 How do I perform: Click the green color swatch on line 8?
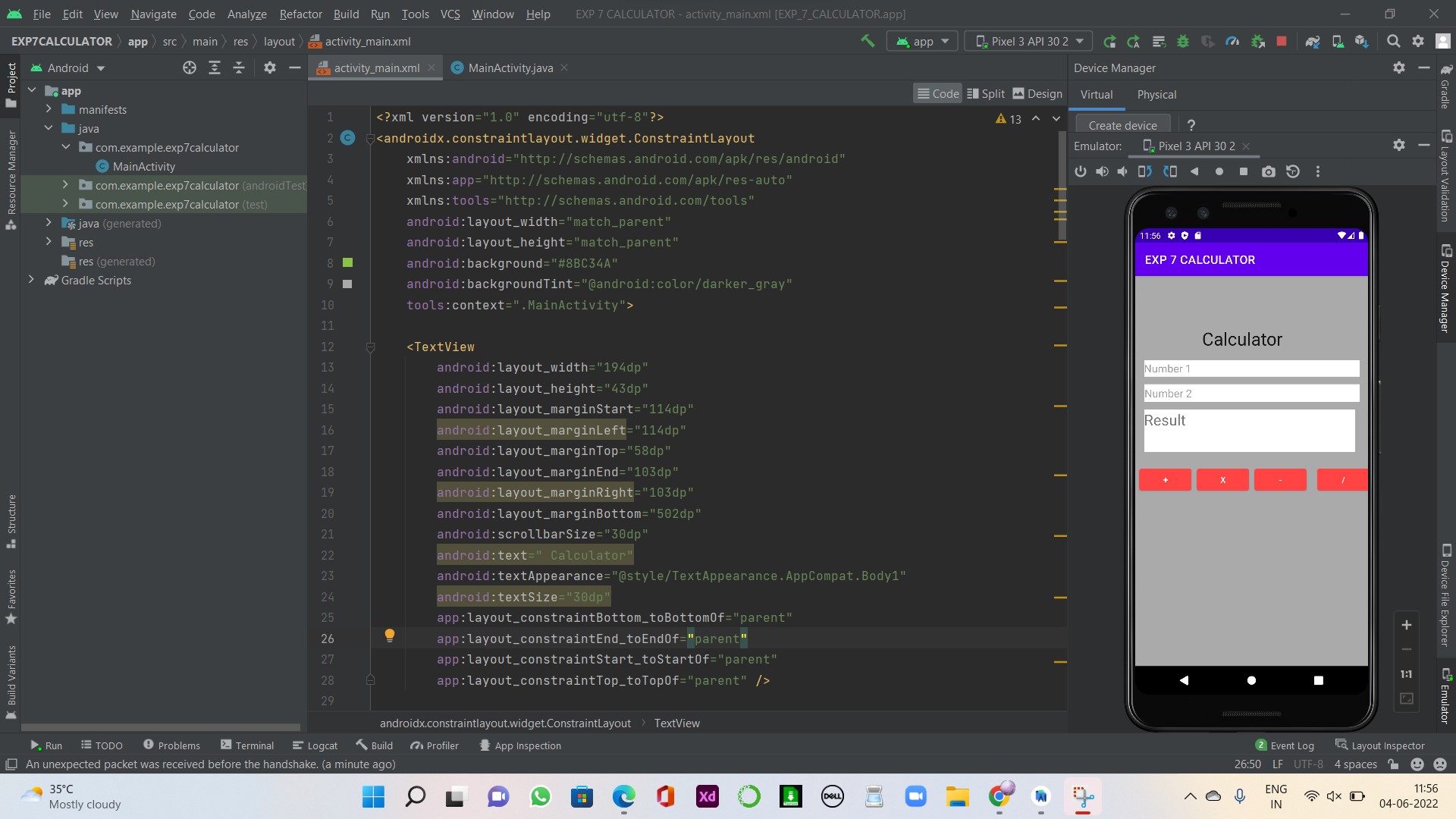[x=348, y=262]
